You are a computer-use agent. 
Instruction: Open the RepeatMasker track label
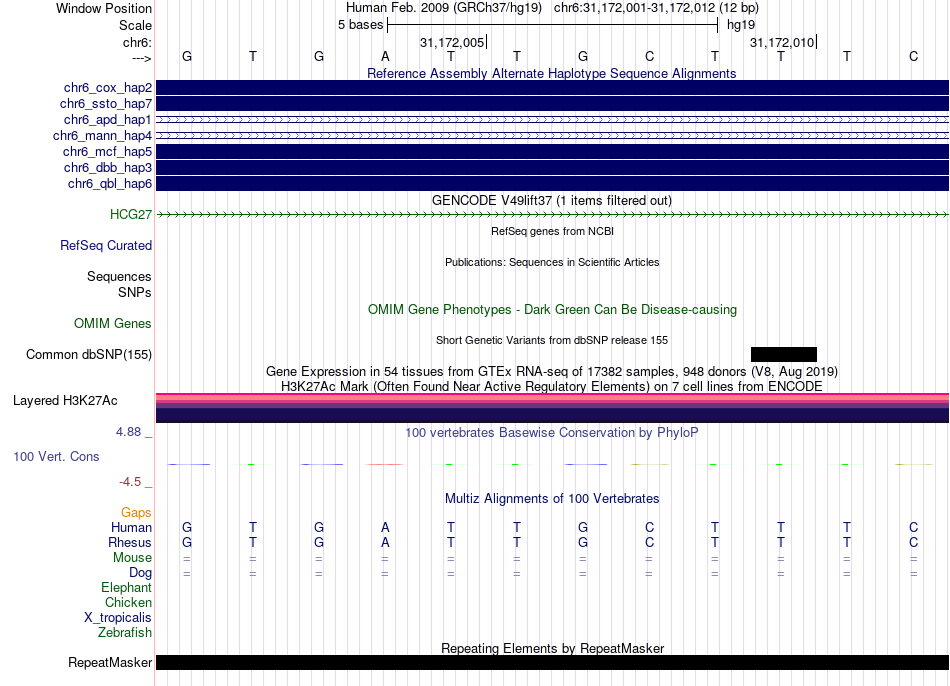pyautogui.click(x=110, y=663)
